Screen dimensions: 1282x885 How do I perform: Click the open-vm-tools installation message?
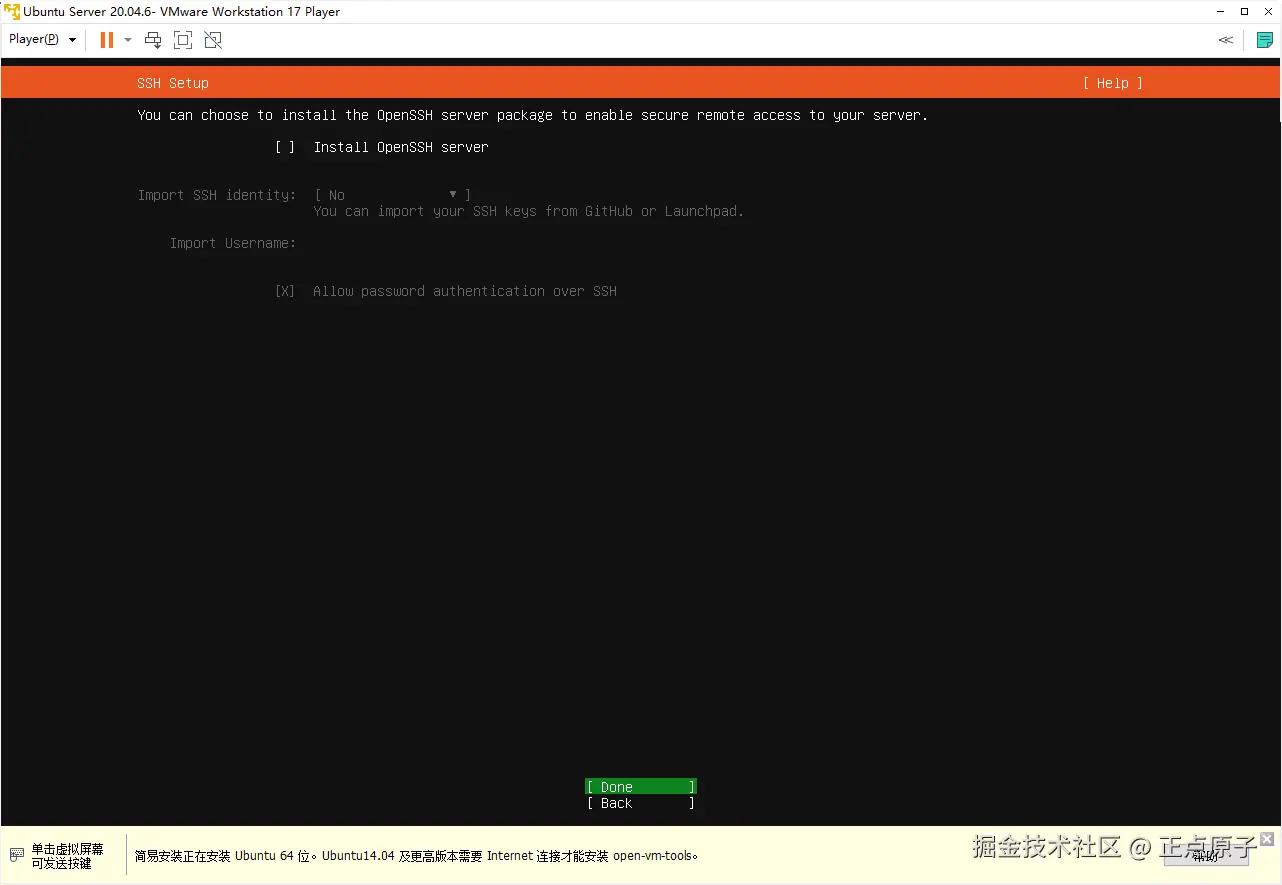pyautogui.click(x=417, y=856)
